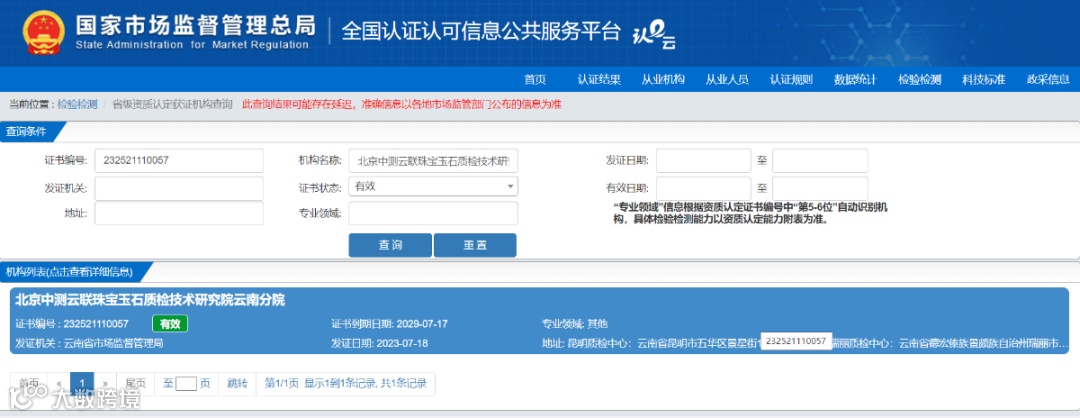Click the 尾页 last page button
Image resolution: width=1080 pixels, height=418 pixels.
pyautogui.click(x=136, y=384)
